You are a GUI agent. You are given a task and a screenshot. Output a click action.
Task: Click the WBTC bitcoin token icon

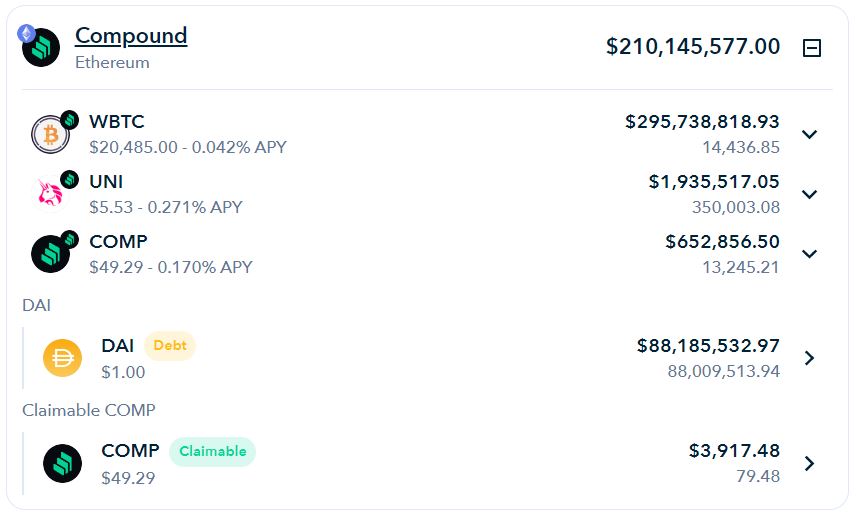[x=50, y=134]
